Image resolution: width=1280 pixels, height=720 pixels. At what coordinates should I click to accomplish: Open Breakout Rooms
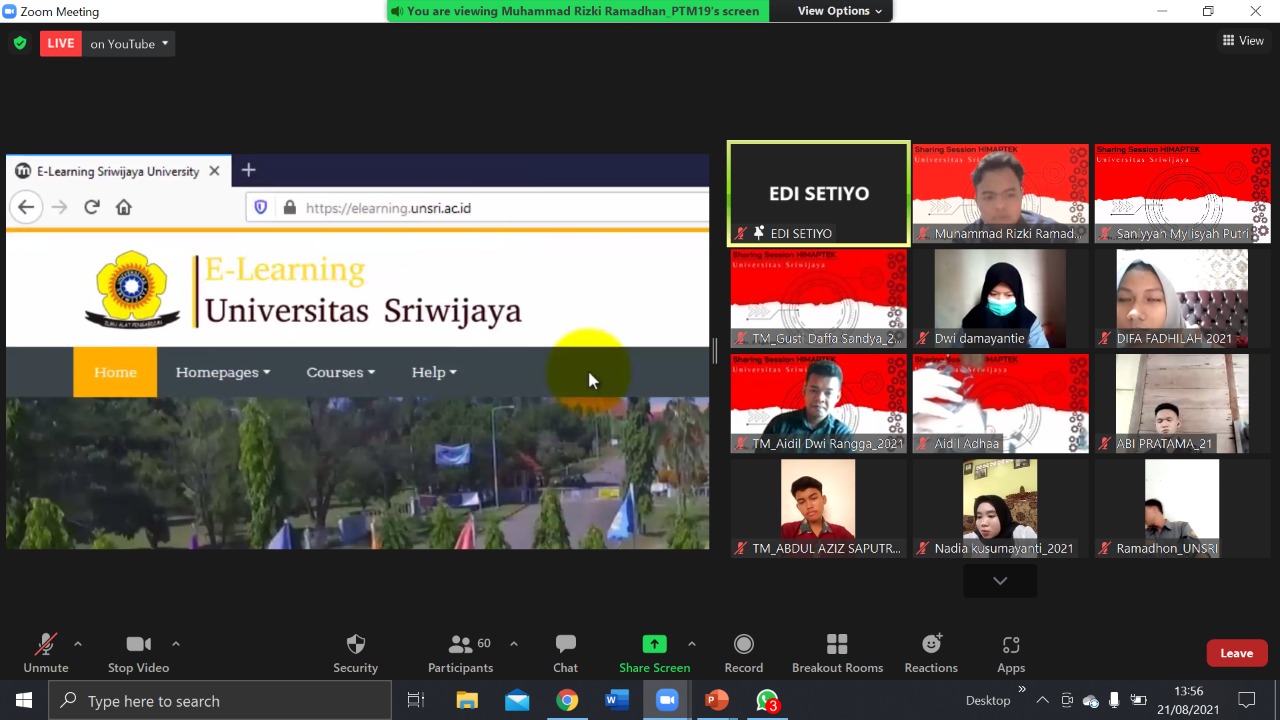[x=837, y=653]
